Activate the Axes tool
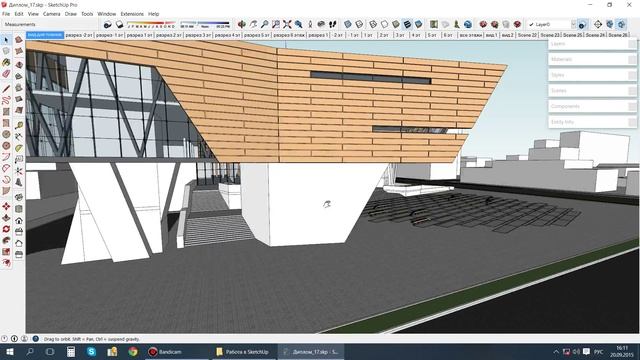The image size is (640, 360). tap(19, 171)
